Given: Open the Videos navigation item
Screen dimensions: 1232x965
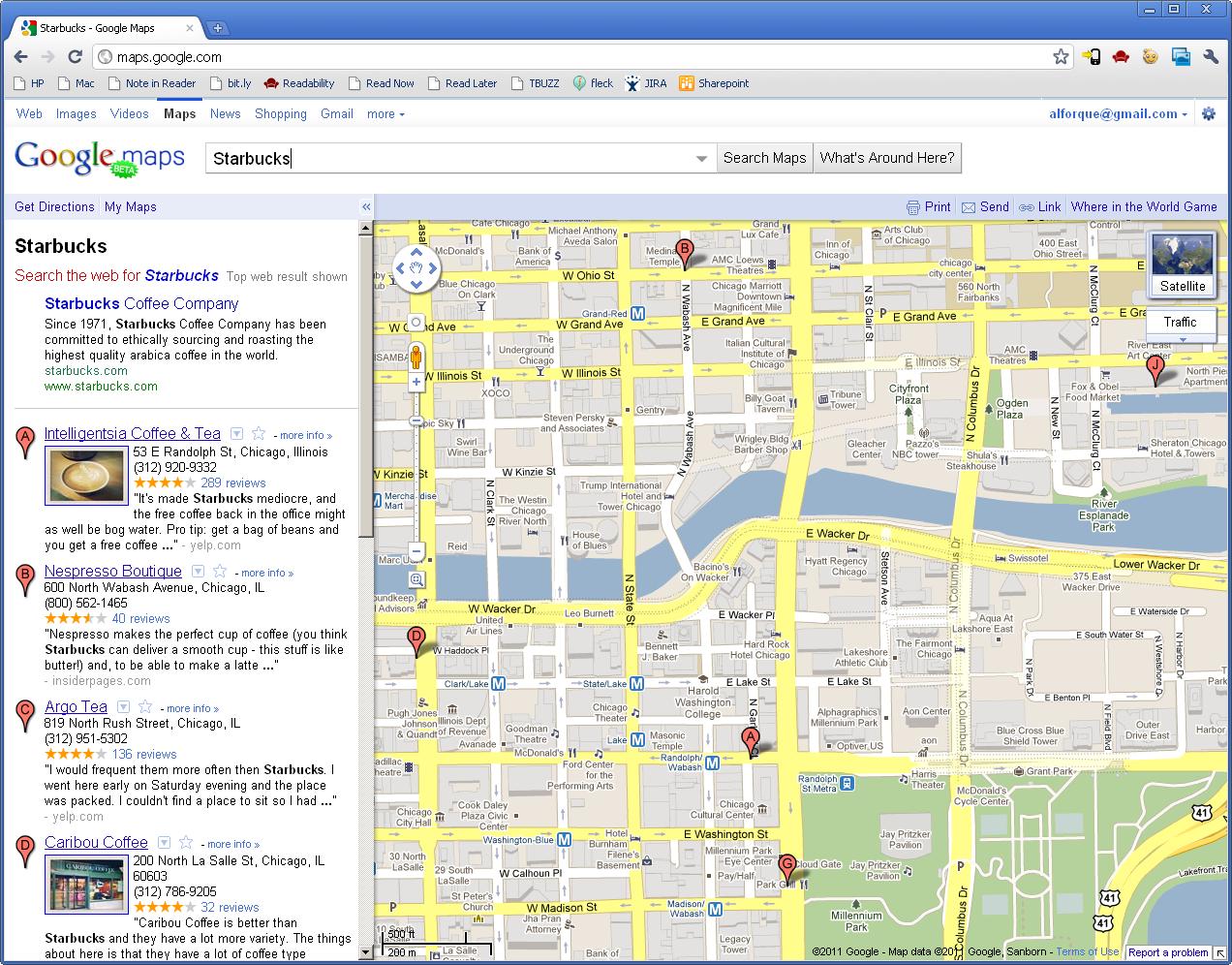Looking at the screenshot, I should coord(130,113).
